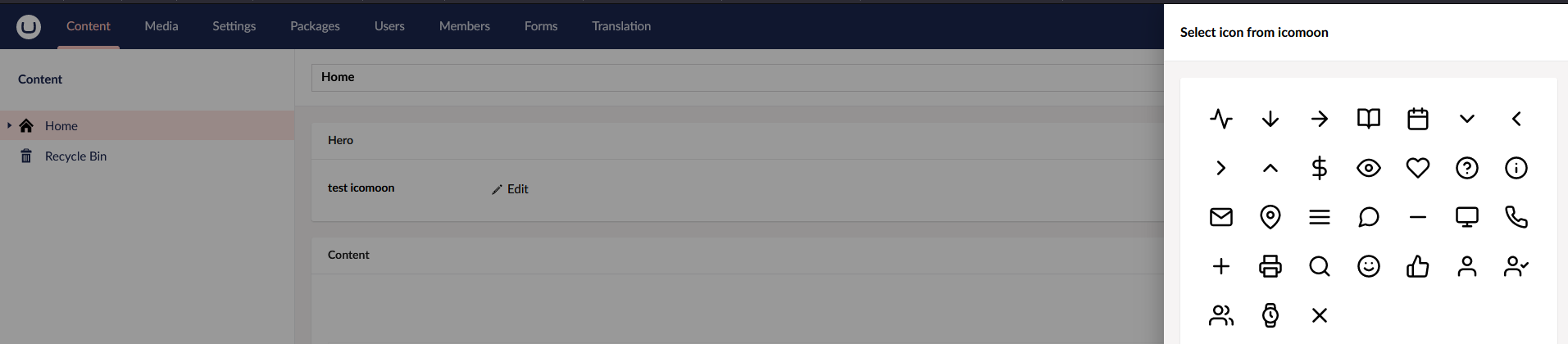
Task: Choose the calendar icon
Action: pyautogui.click(x=1418, y=119)
